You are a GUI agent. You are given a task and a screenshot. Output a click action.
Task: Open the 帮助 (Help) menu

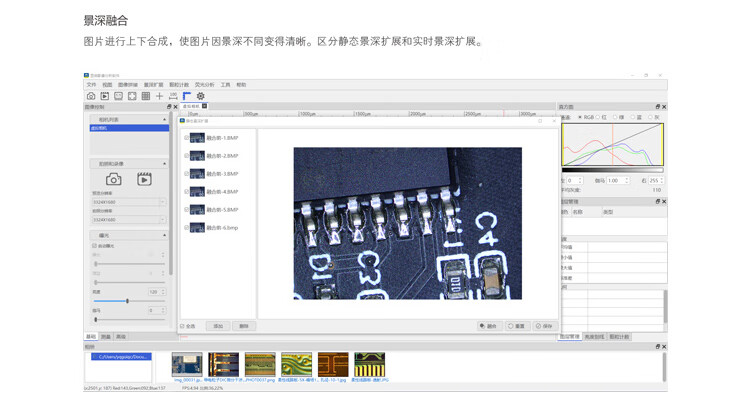tap(241, 85)
